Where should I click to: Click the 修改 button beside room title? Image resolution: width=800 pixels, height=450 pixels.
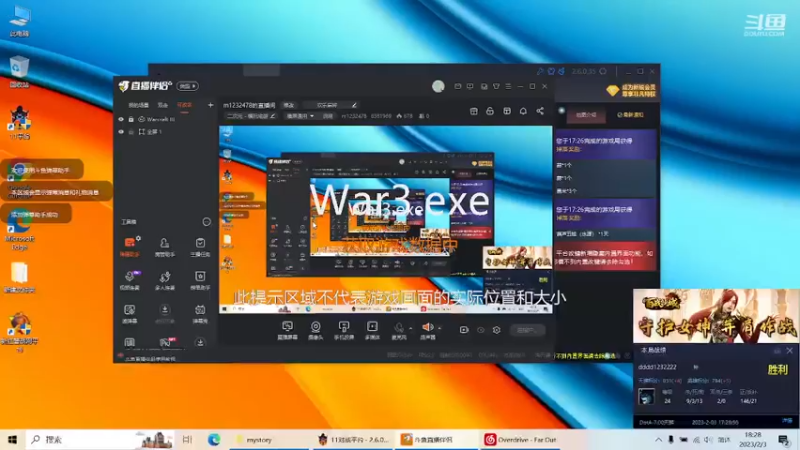click(x=289, y=105)
